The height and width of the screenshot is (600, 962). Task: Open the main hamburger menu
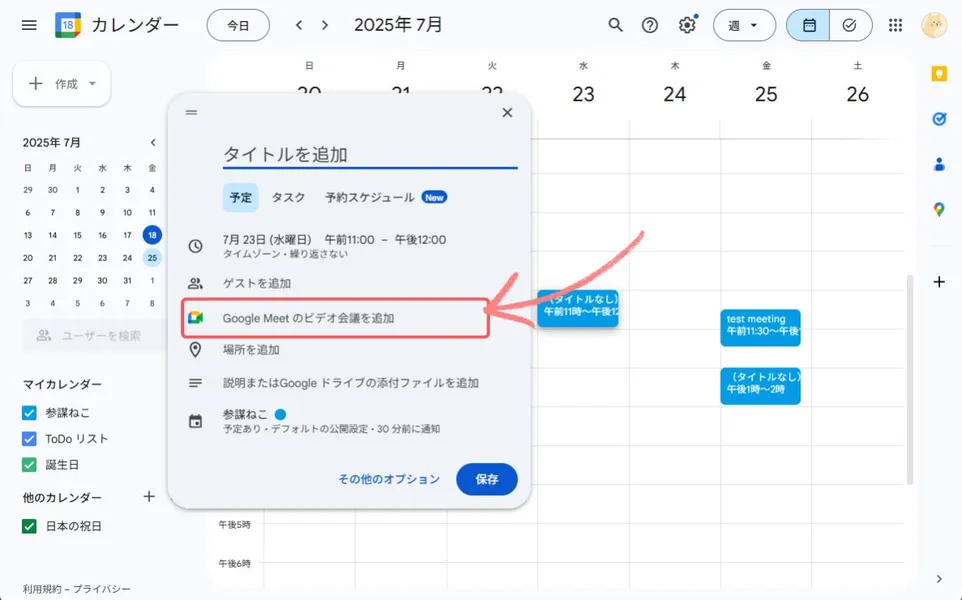pos(29,25)
